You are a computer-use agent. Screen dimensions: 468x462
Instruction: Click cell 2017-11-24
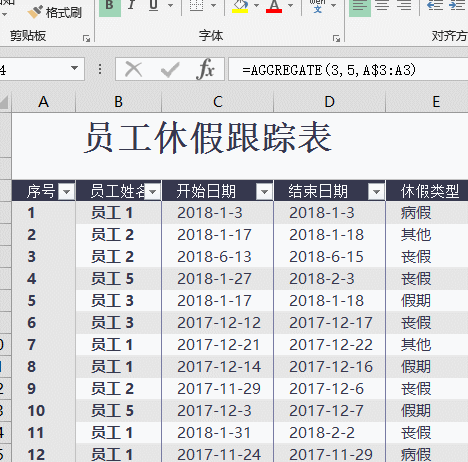pos(217,453)
